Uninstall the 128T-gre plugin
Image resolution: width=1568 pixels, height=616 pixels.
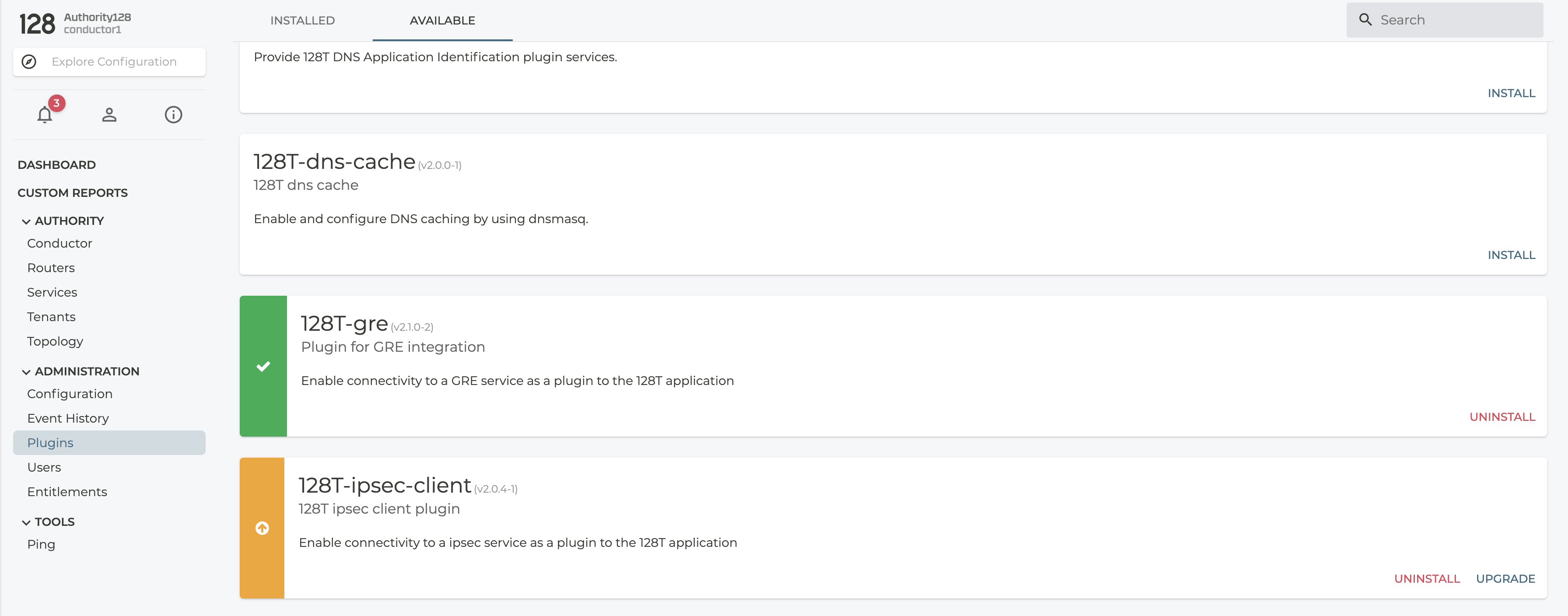tap(1501, 417)
